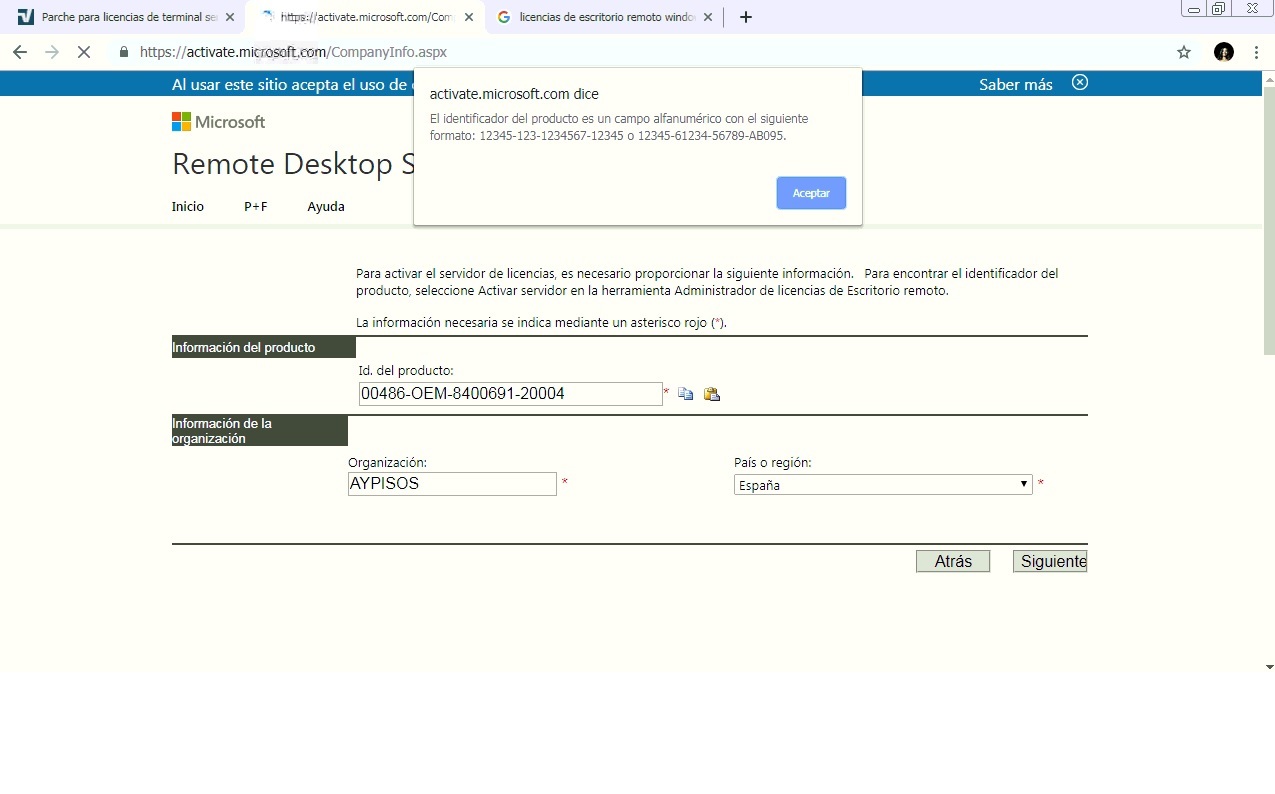Go to the Inicio navigation link
The width and height of the screenshot is (1275, 794).
coord(187,207)
